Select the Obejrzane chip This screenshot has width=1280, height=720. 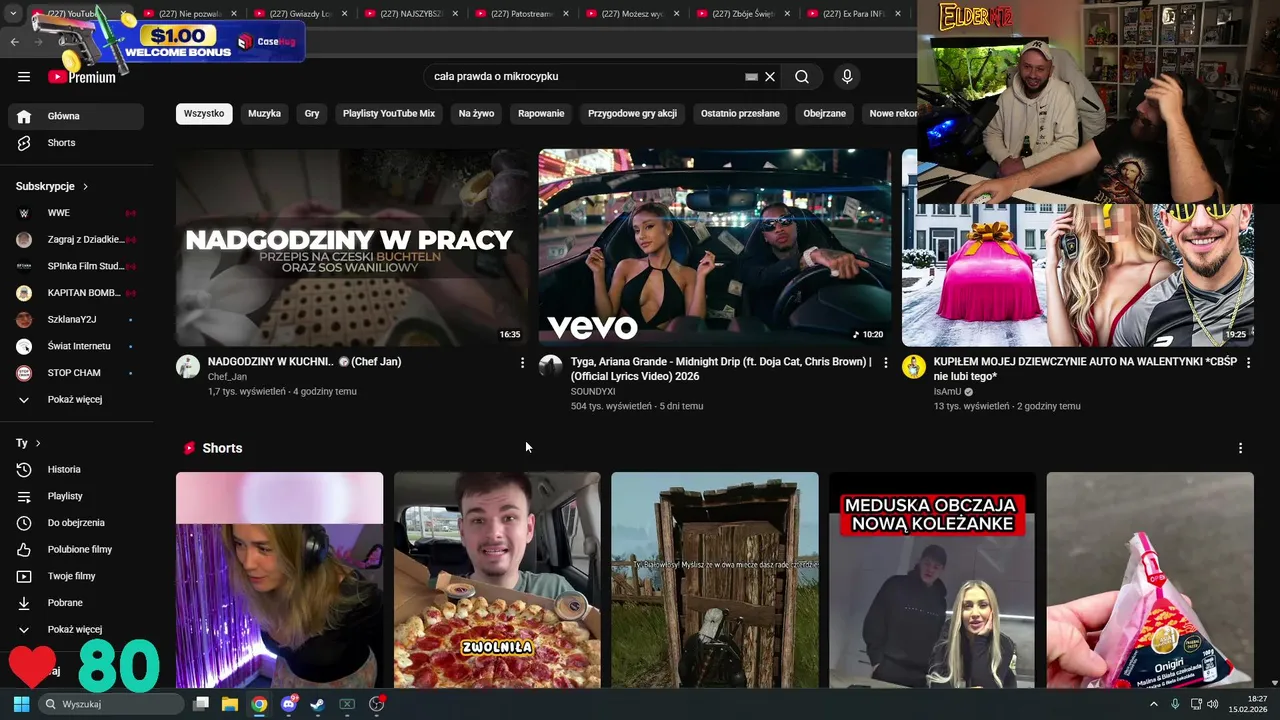(824, 113)
